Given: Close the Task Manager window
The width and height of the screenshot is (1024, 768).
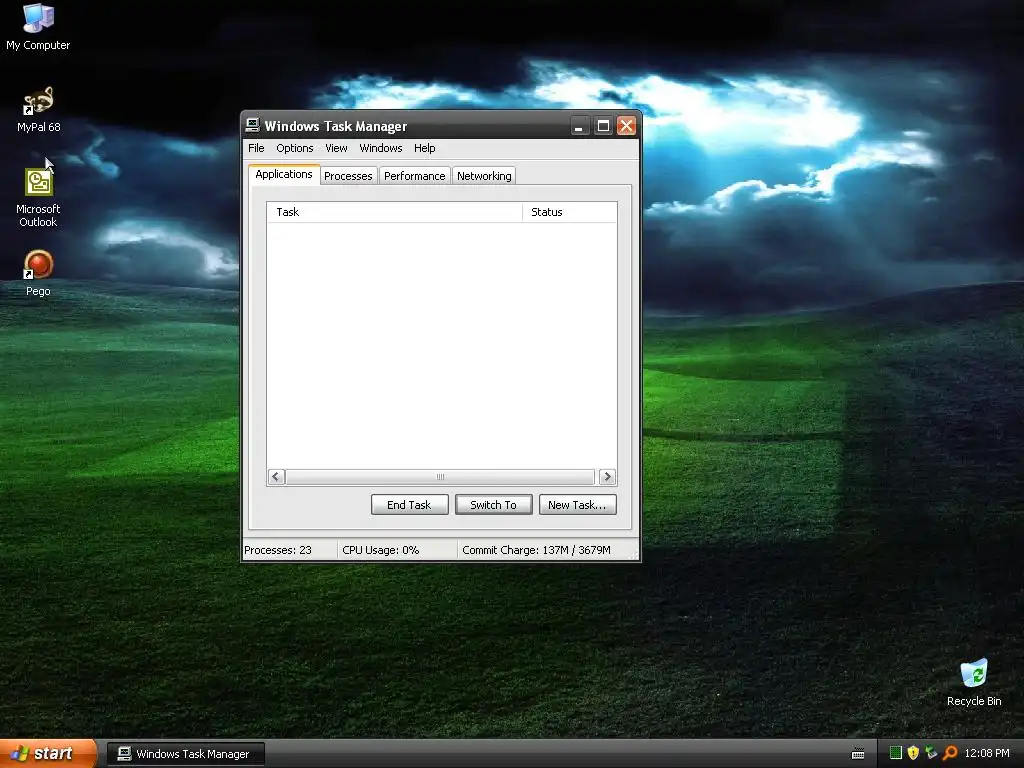Looking at the screenshot, I should tap(626, 125).
